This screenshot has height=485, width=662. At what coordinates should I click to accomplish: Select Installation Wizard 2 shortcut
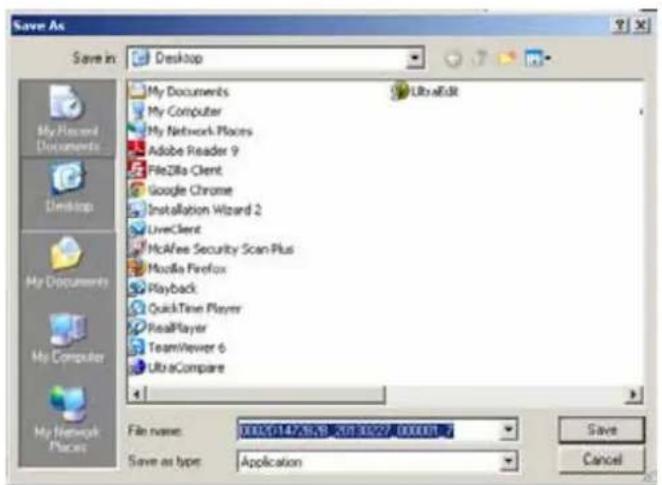[195, 210]
